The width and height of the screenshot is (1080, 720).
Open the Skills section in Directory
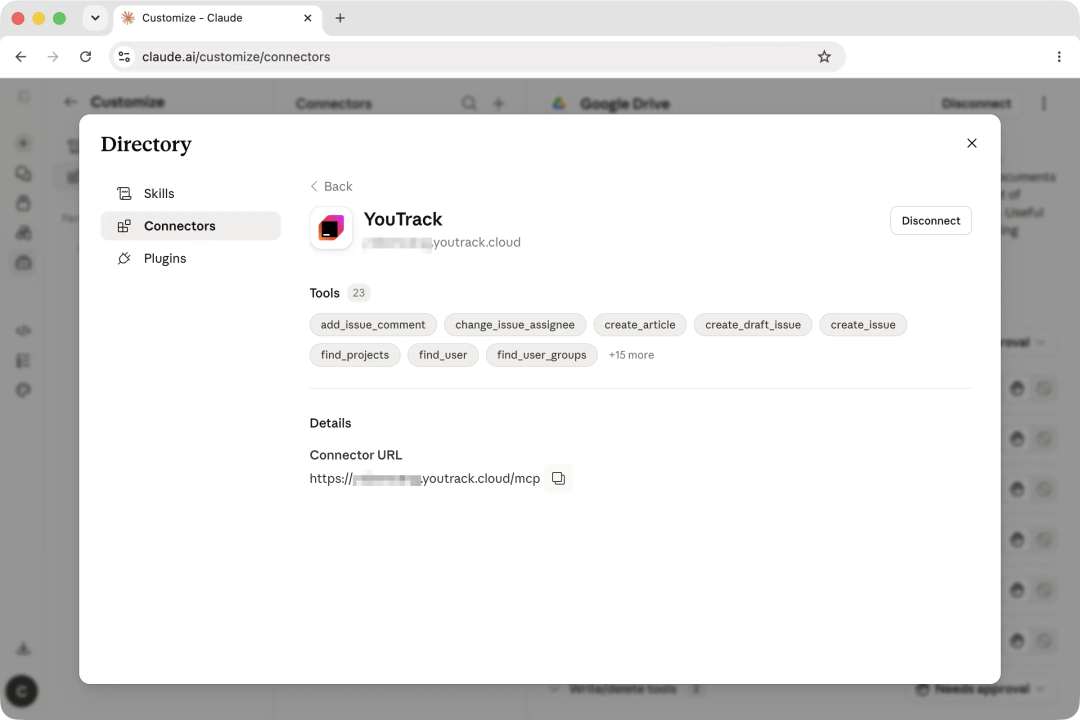tap(191, 194)
